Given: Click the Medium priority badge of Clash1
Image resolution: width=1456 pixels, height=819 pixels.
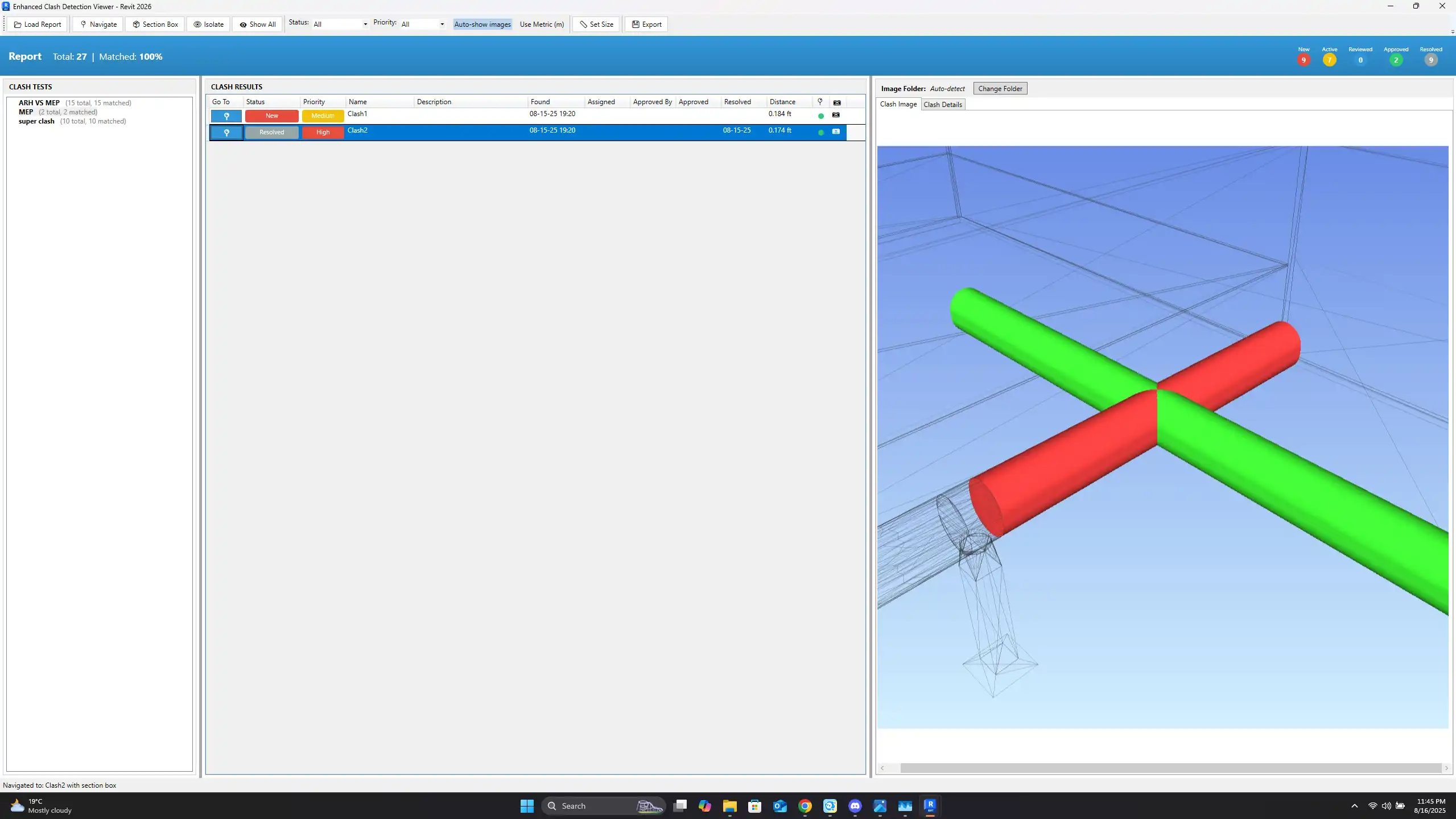Looking at the screenshot, I should pos(323,116).
